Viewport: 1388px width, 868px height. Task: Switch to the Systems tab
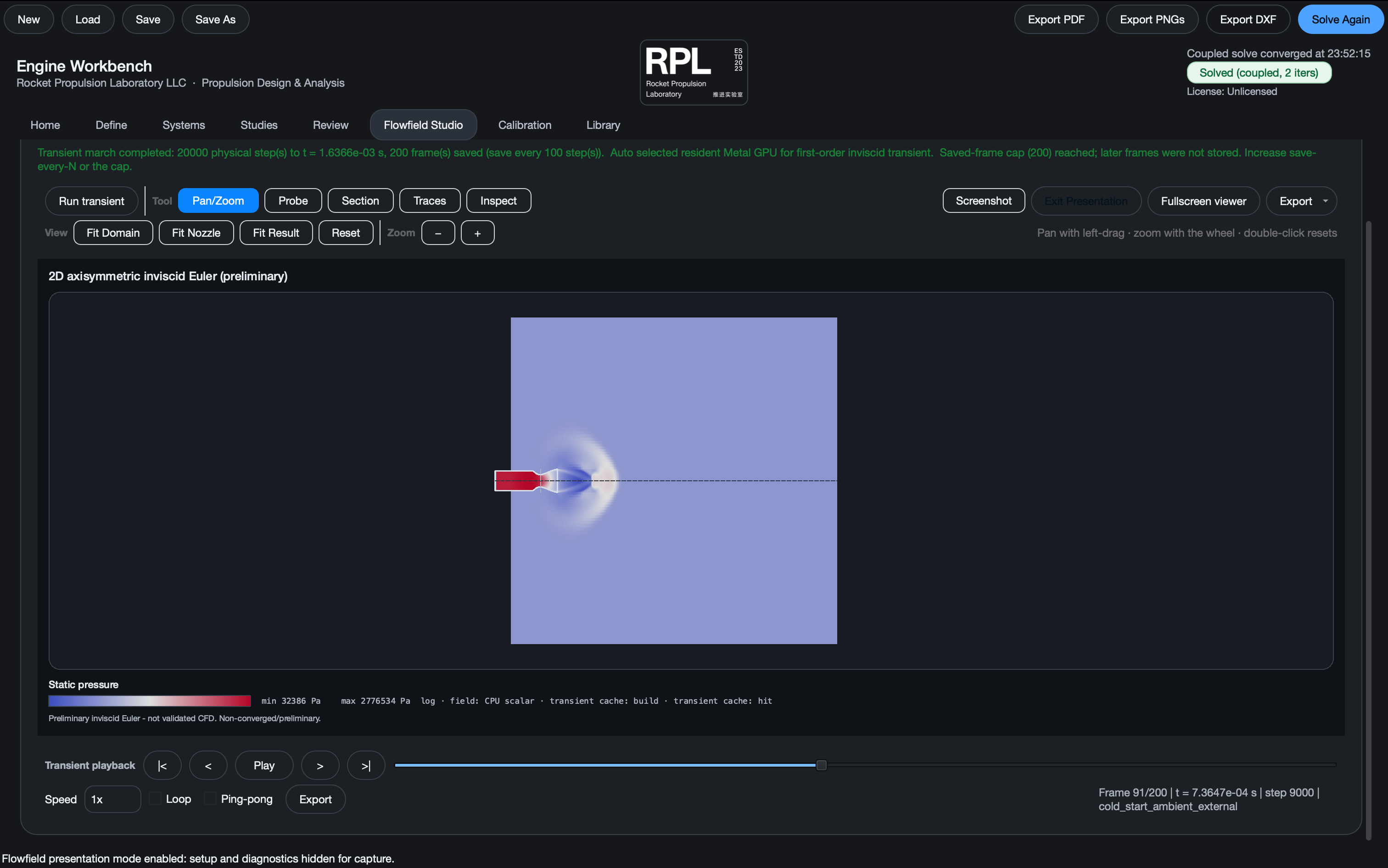click(184, 125)
